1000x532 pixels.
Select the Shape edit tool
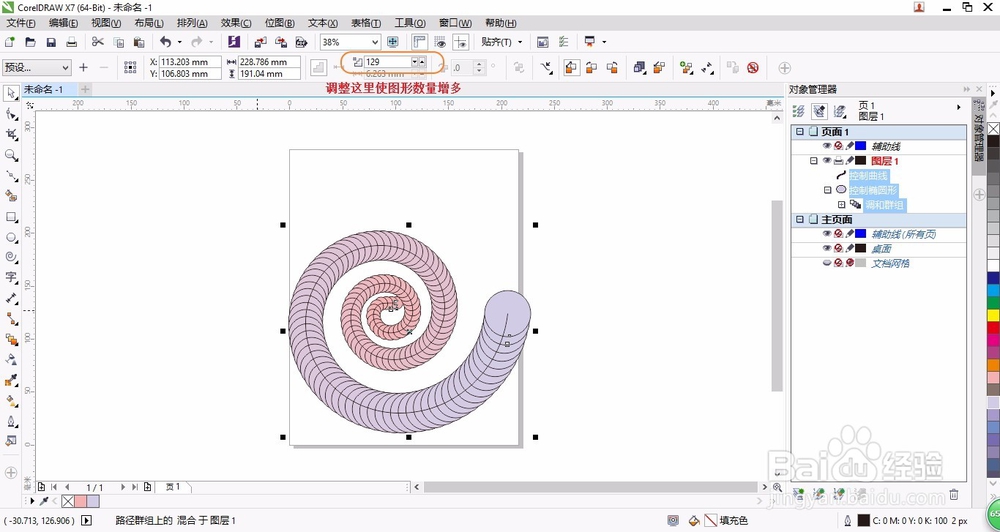pos(11,114)
